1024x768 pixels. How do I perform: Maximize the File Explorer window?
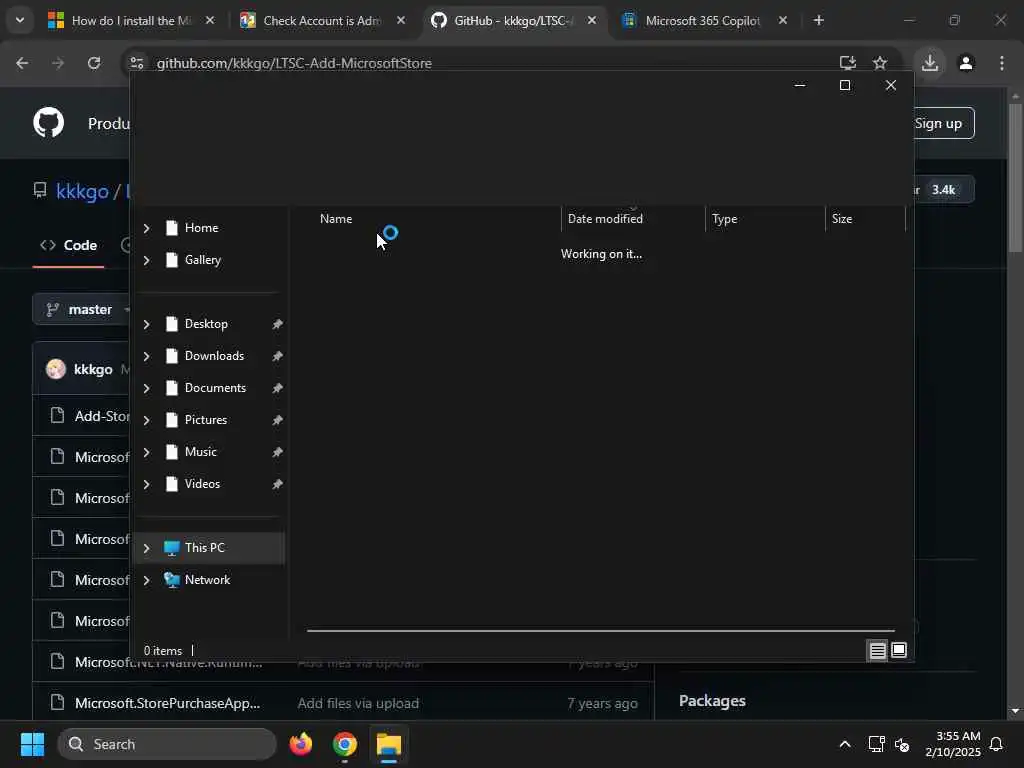[845, 86]
